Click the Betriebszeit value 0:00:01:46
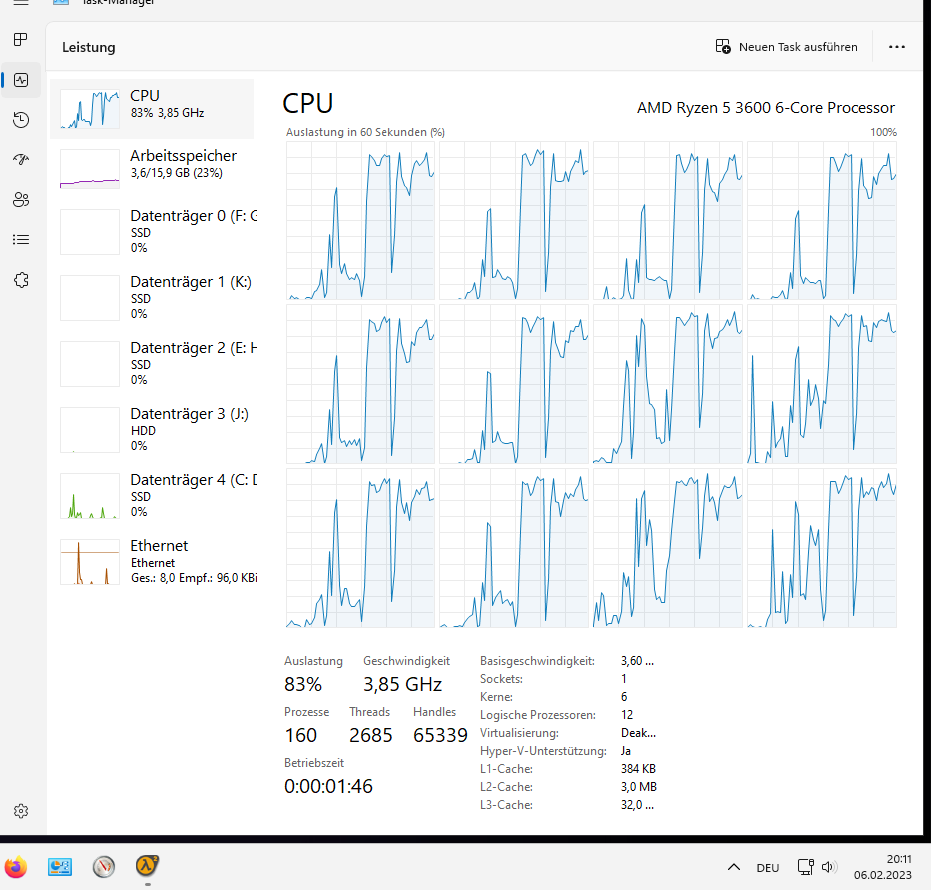 coord(328,786)
